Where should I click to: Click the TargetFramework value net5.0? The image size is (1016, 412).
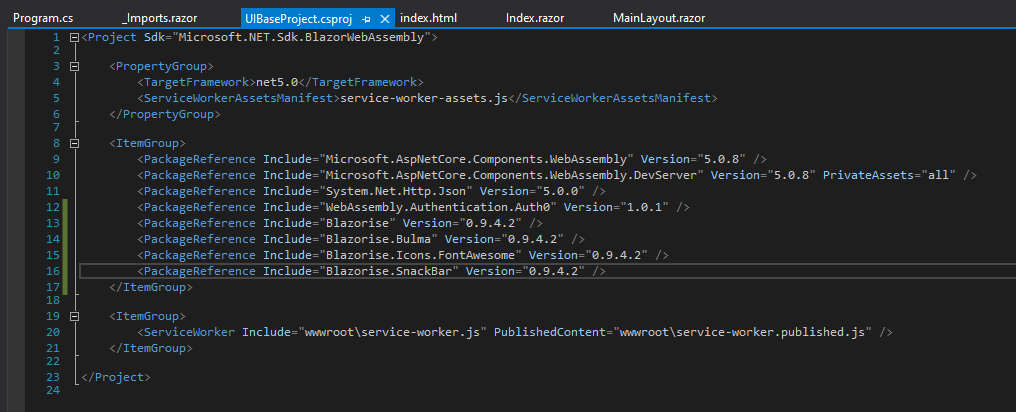pos(277,82)
